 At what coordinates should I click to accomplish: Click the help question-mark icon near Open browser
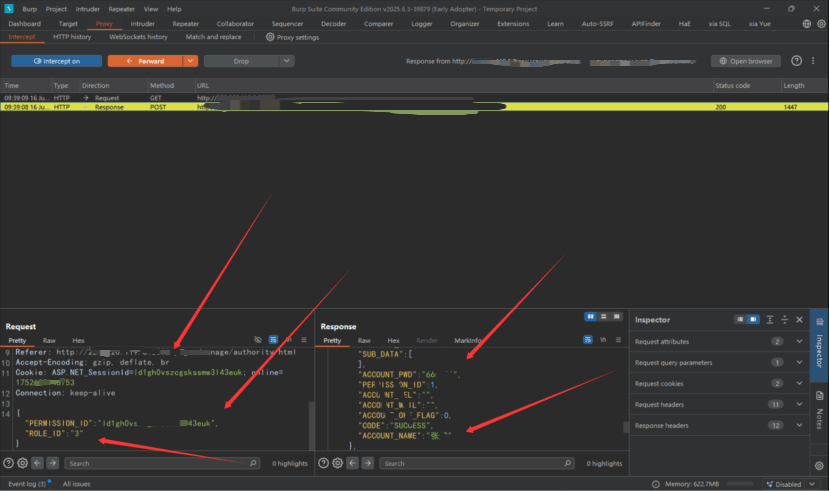pos(796,61)
